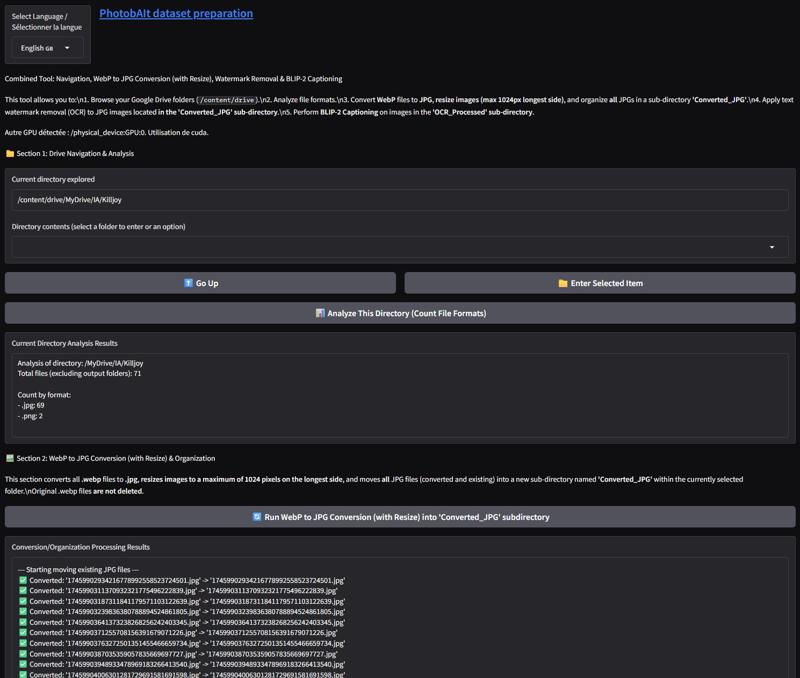Click the '- .png: 2' count line

(x=30, y=416)
